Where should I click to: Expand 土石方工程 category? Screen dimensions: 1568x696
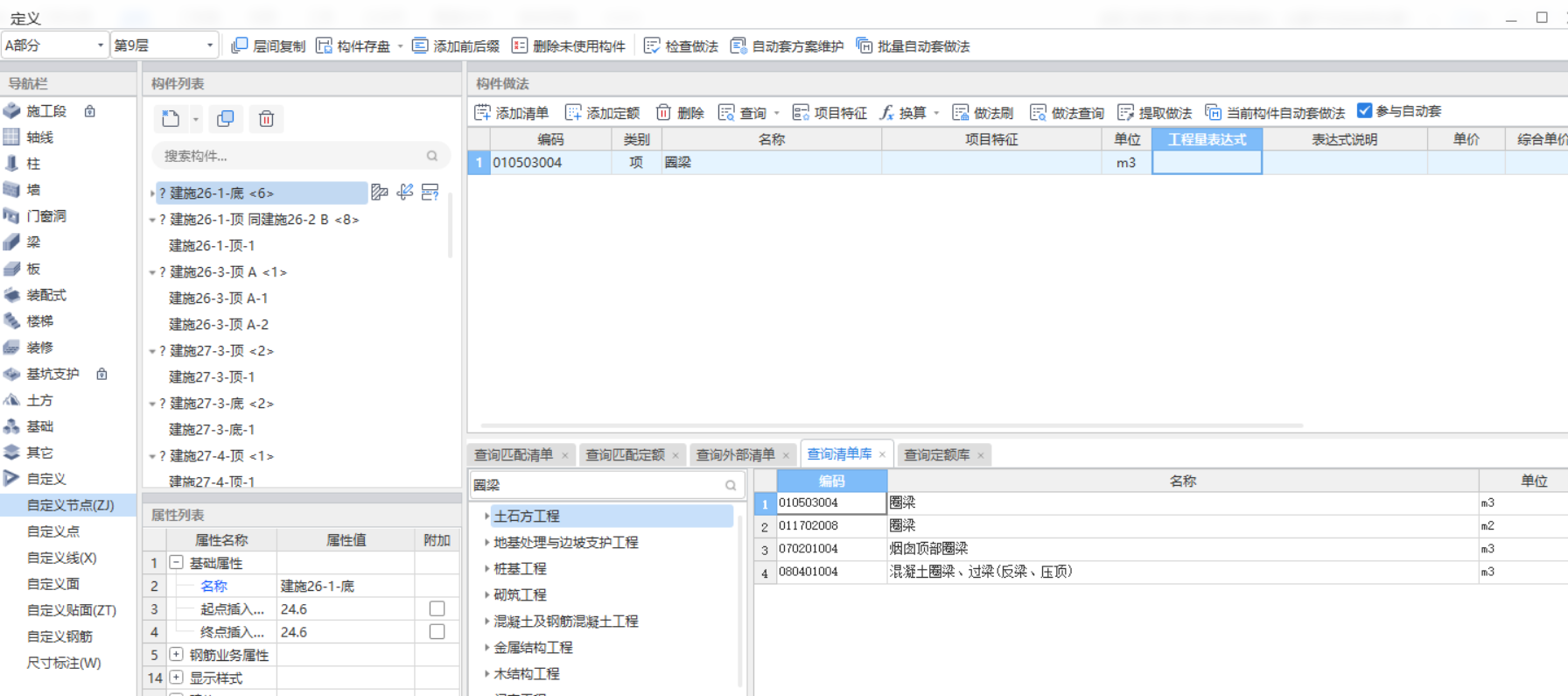click(486, 517)
